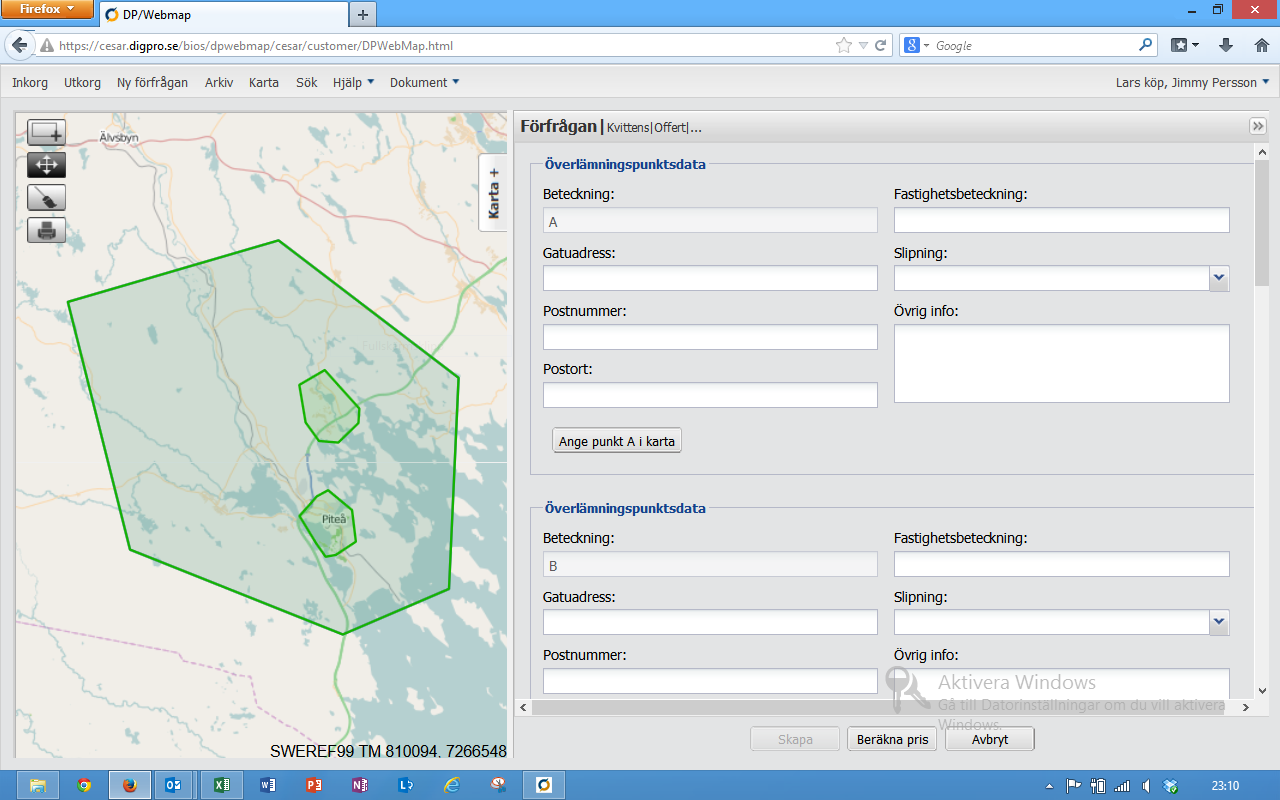The image size is (1280, 800).
Task: Open the bookmarks list button
Action: (x=1185, y=45)
